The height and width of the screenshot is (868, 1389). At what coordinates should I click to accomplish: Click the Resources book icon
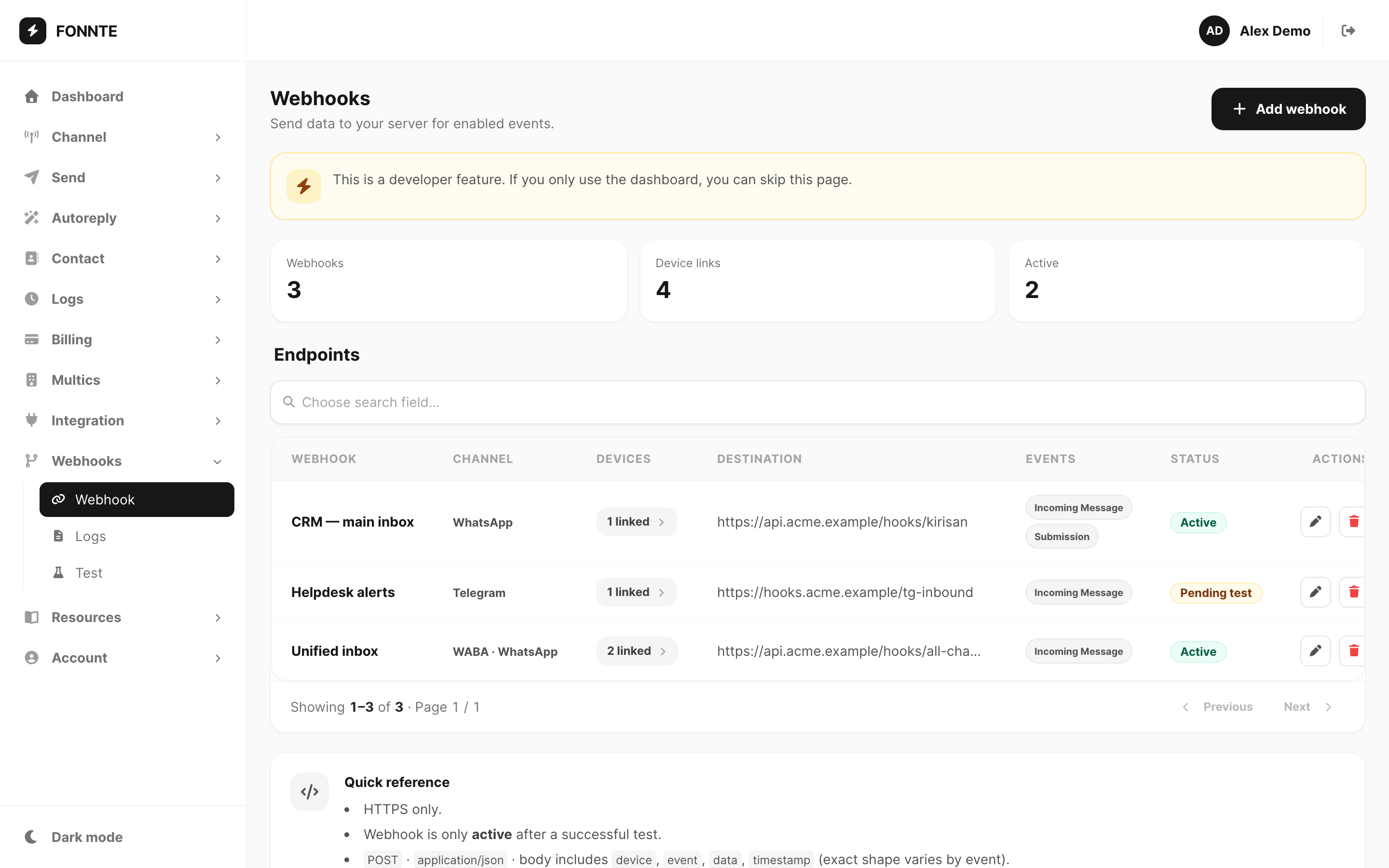coord(31,617)
